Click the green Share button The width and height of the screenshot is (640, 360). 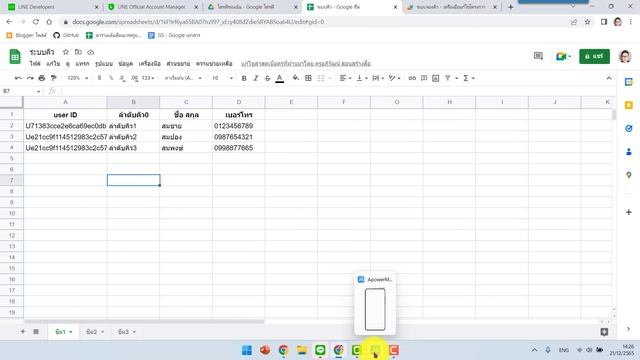(594, 56)
